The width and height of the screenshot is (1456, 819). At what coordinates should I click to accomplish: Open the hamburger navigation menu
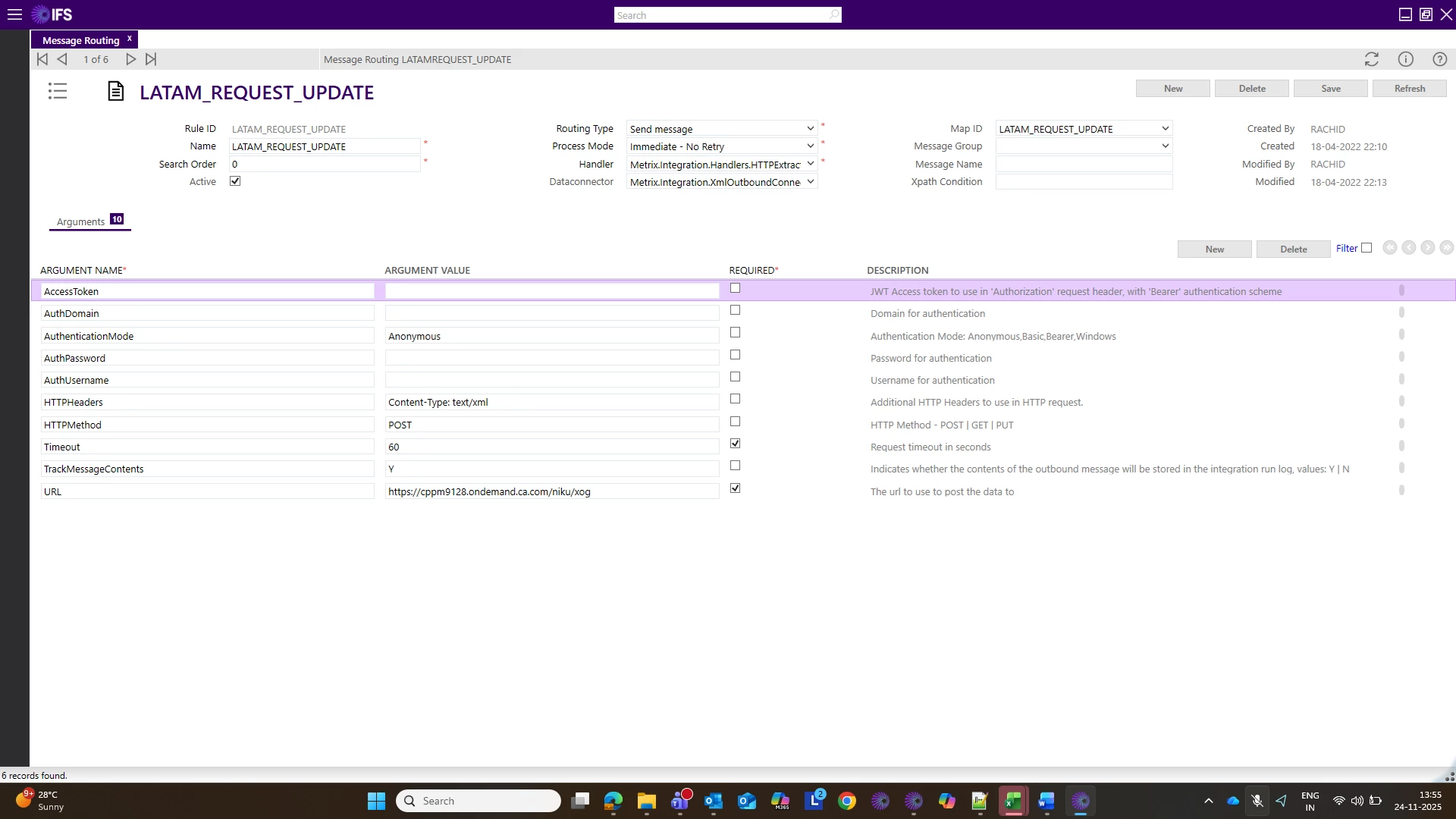pos(14,14)
